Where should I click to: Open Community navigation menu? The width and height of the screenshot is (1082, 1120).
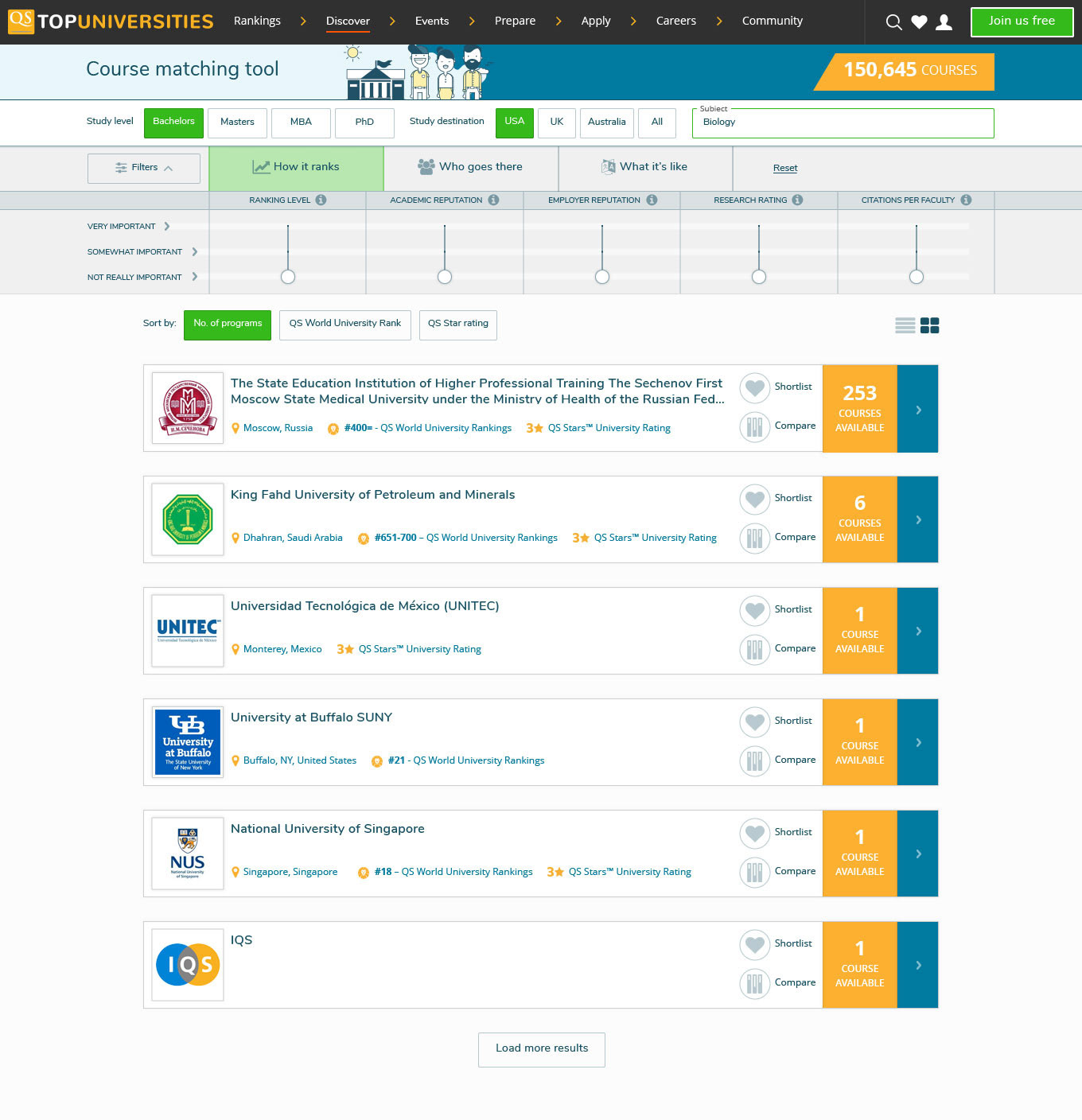pos(773,21)
